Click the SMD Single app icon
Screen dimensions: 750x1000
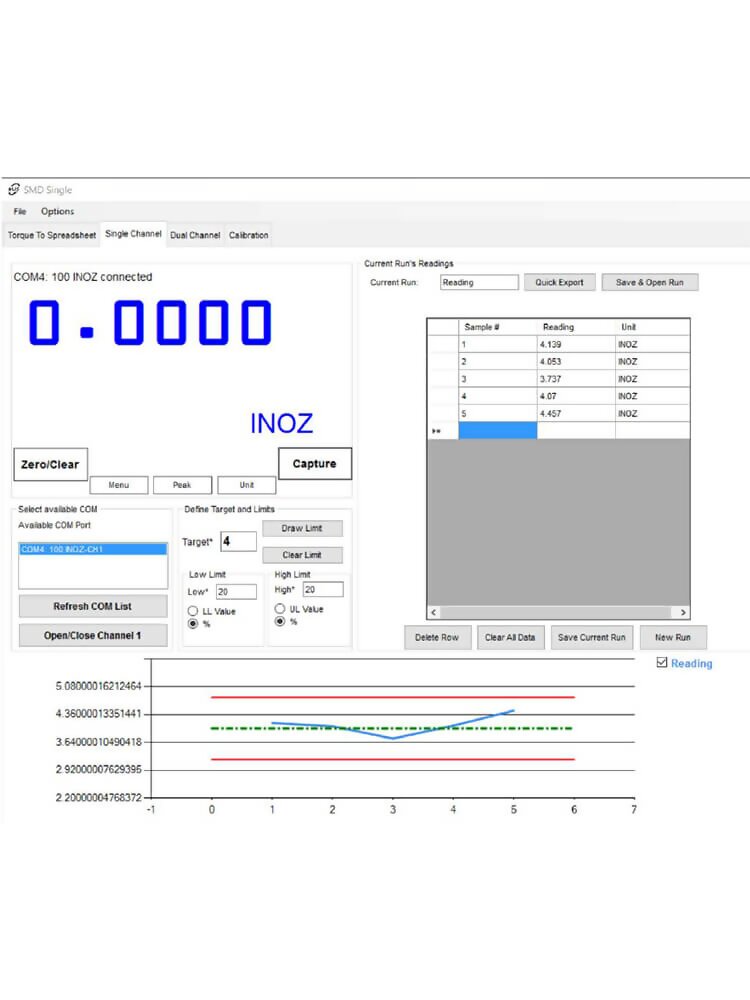coord(14,189)
